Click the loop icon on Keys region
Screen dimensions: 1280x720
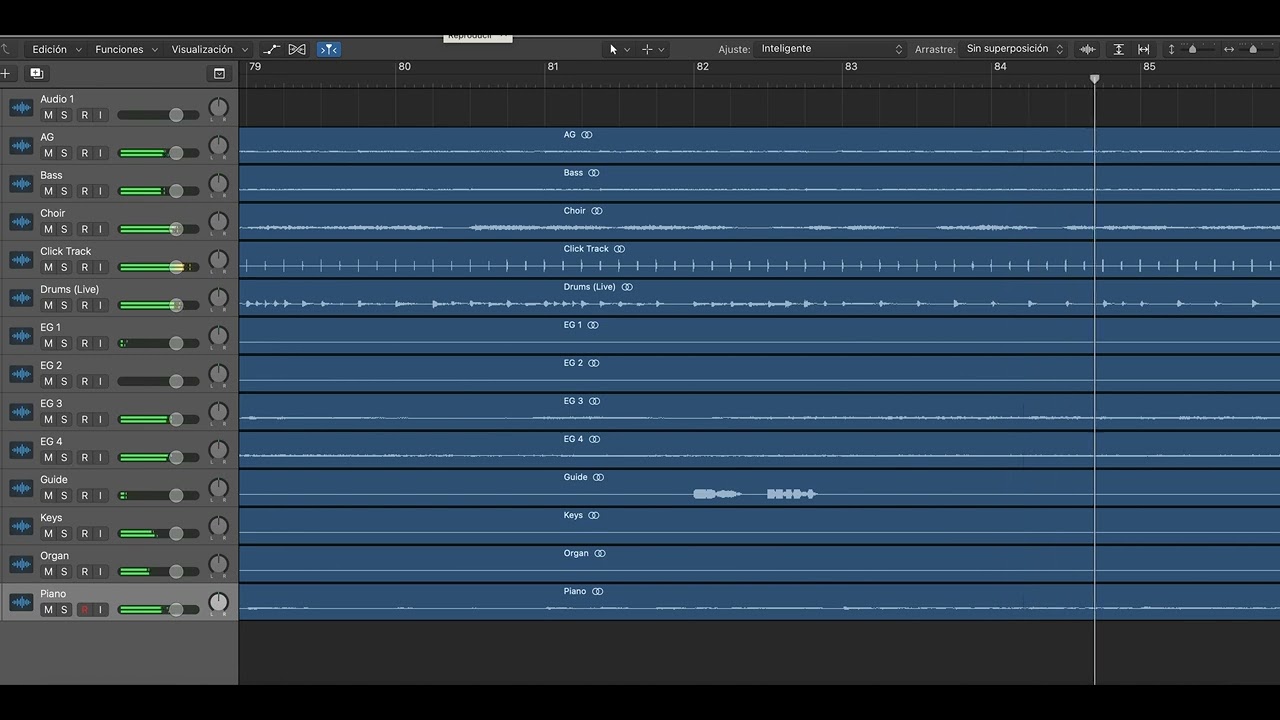[x=594, y=516]
